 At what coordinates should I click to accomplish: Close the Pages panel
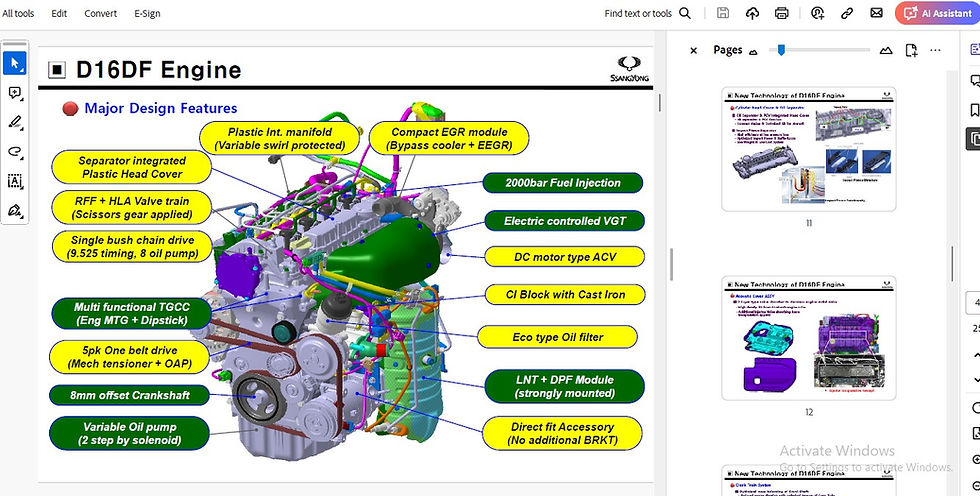pos(693,51)
